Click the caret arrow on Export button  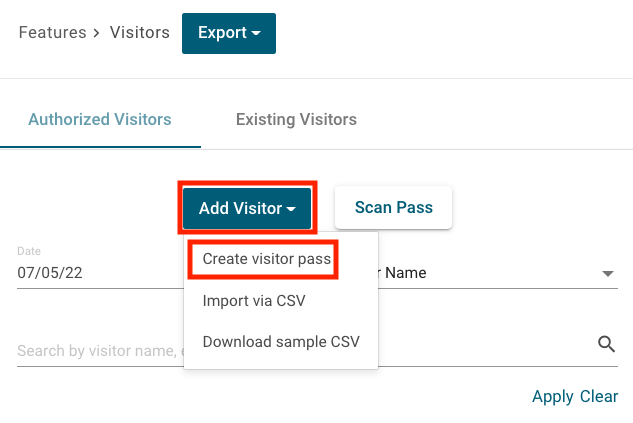click(256, 34)
